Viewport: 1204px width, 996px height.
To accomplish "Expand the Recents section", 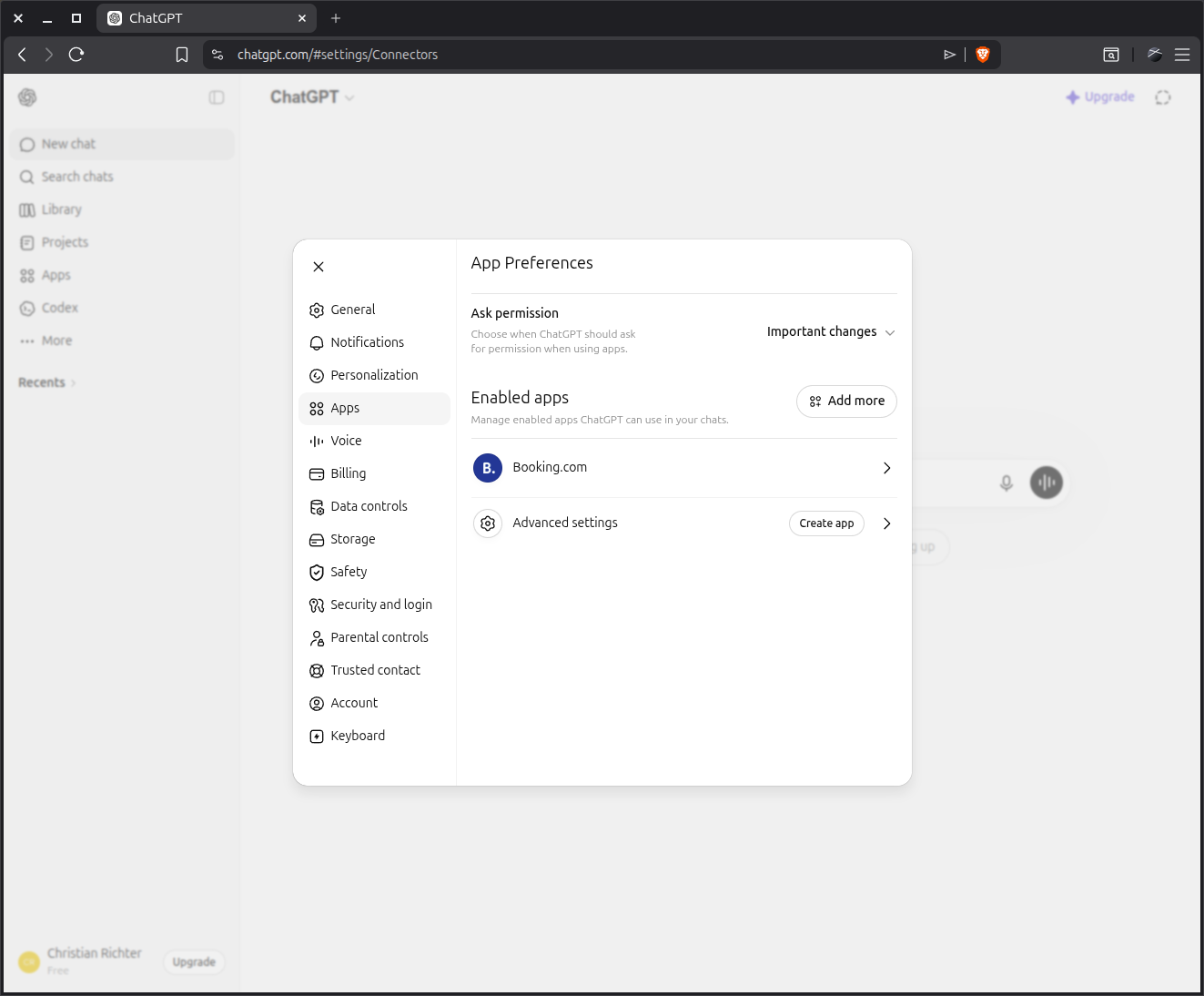I will [47, 382].
